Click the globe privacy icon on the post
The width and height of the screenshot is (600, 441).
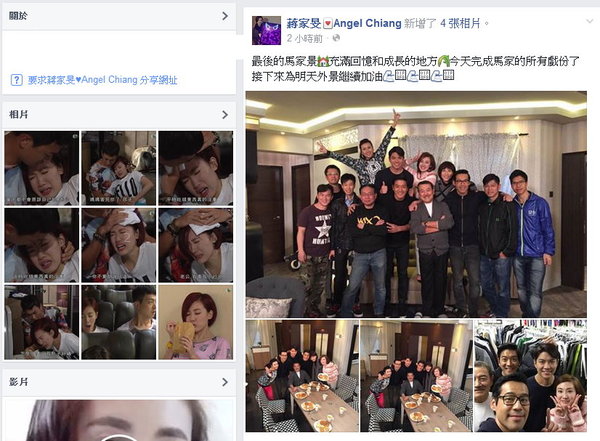[336, 38]
